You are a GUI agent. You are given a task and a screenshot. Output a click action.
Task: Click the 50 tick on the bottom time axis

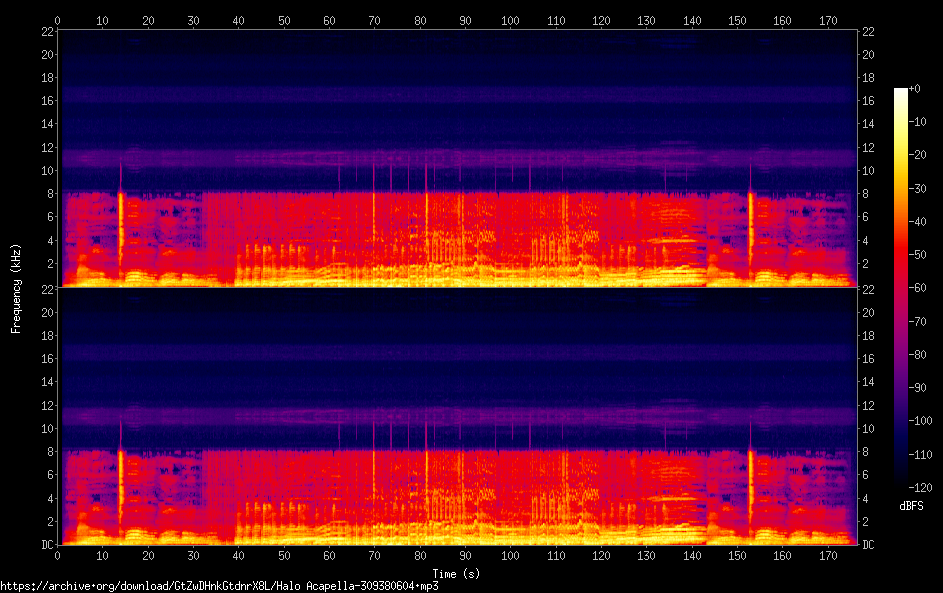click(284, 554)
